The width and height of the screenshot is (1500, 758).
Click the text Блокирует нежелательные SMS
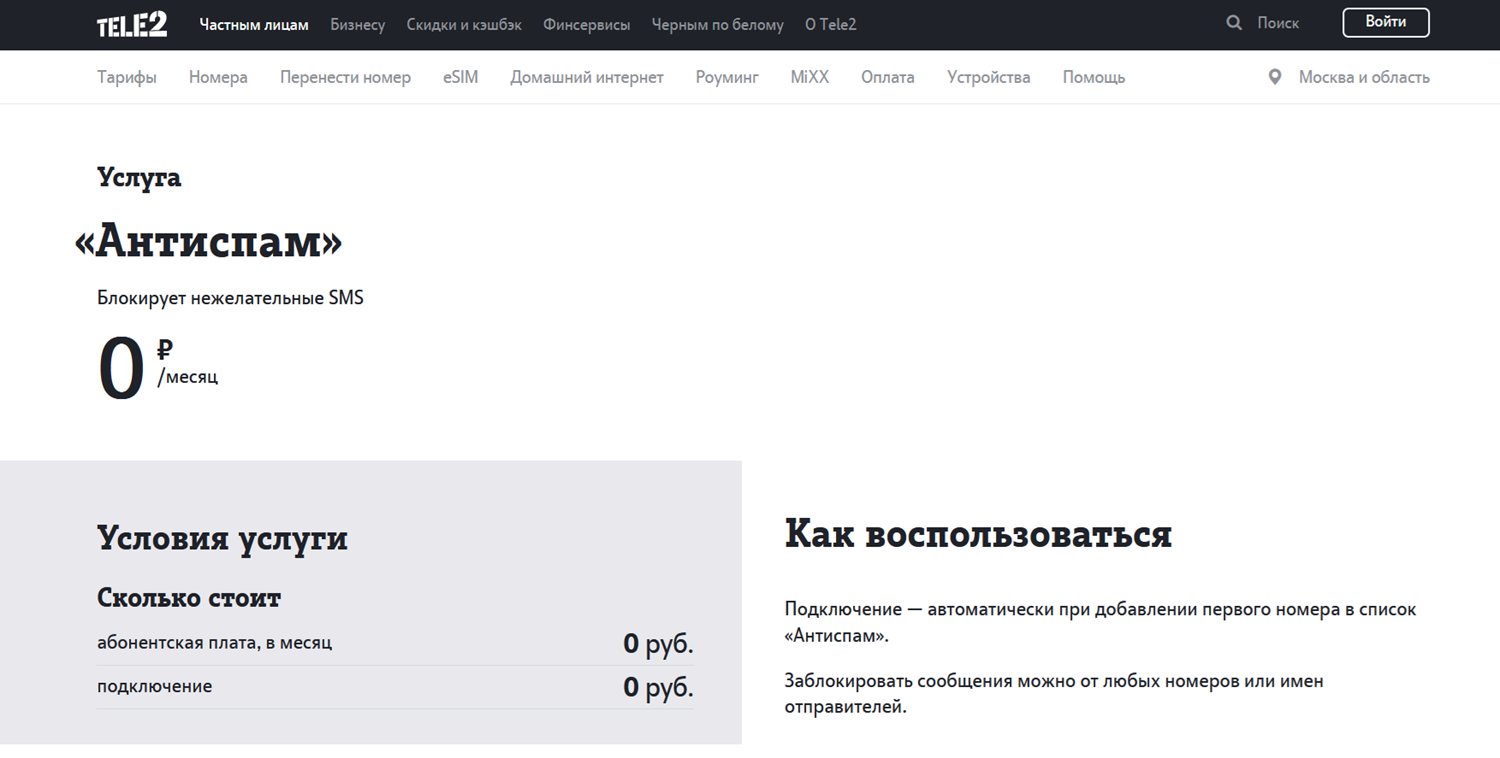tap(230, 298)
